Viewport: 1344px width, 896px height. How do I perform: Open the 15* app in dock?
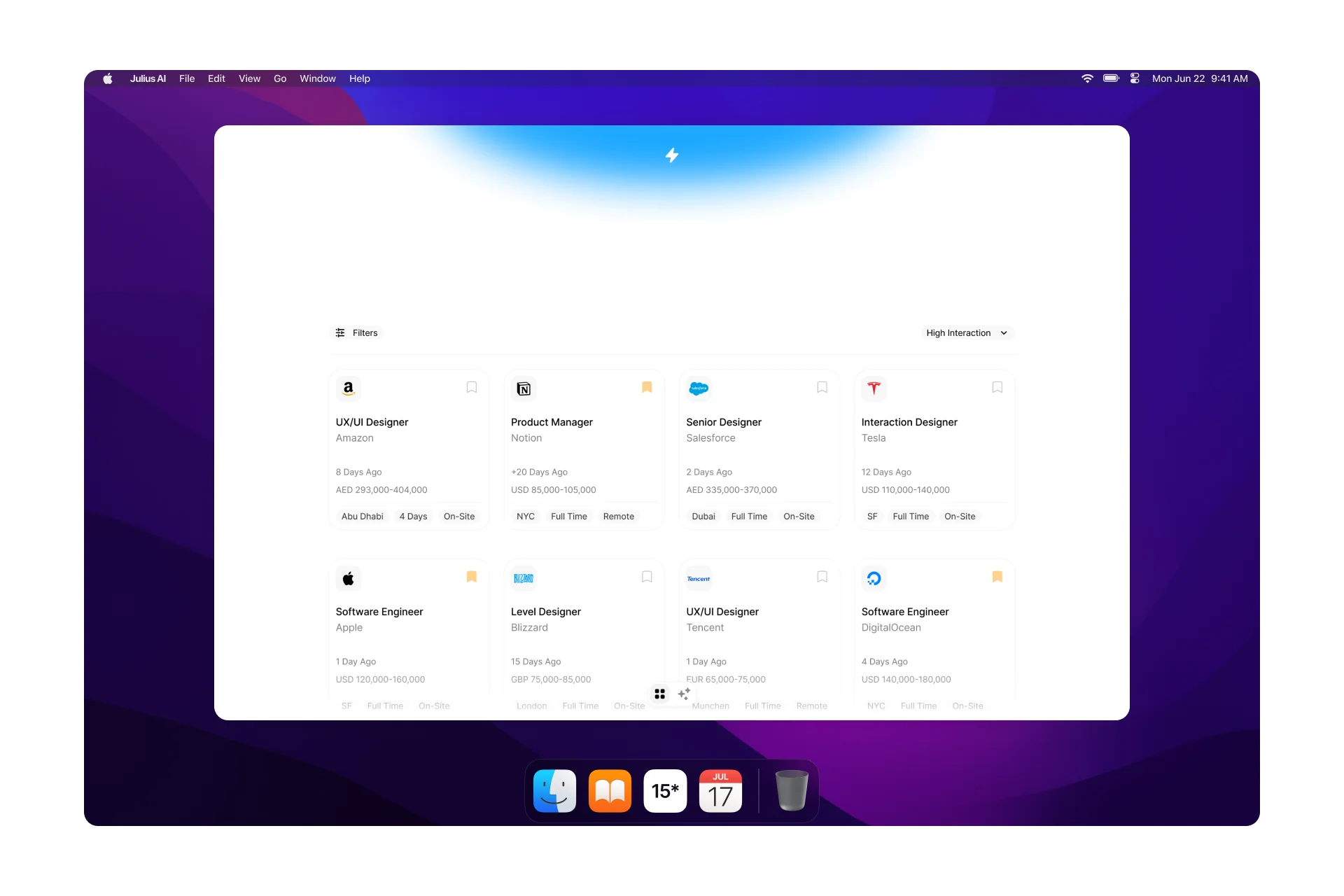point(665,791)
